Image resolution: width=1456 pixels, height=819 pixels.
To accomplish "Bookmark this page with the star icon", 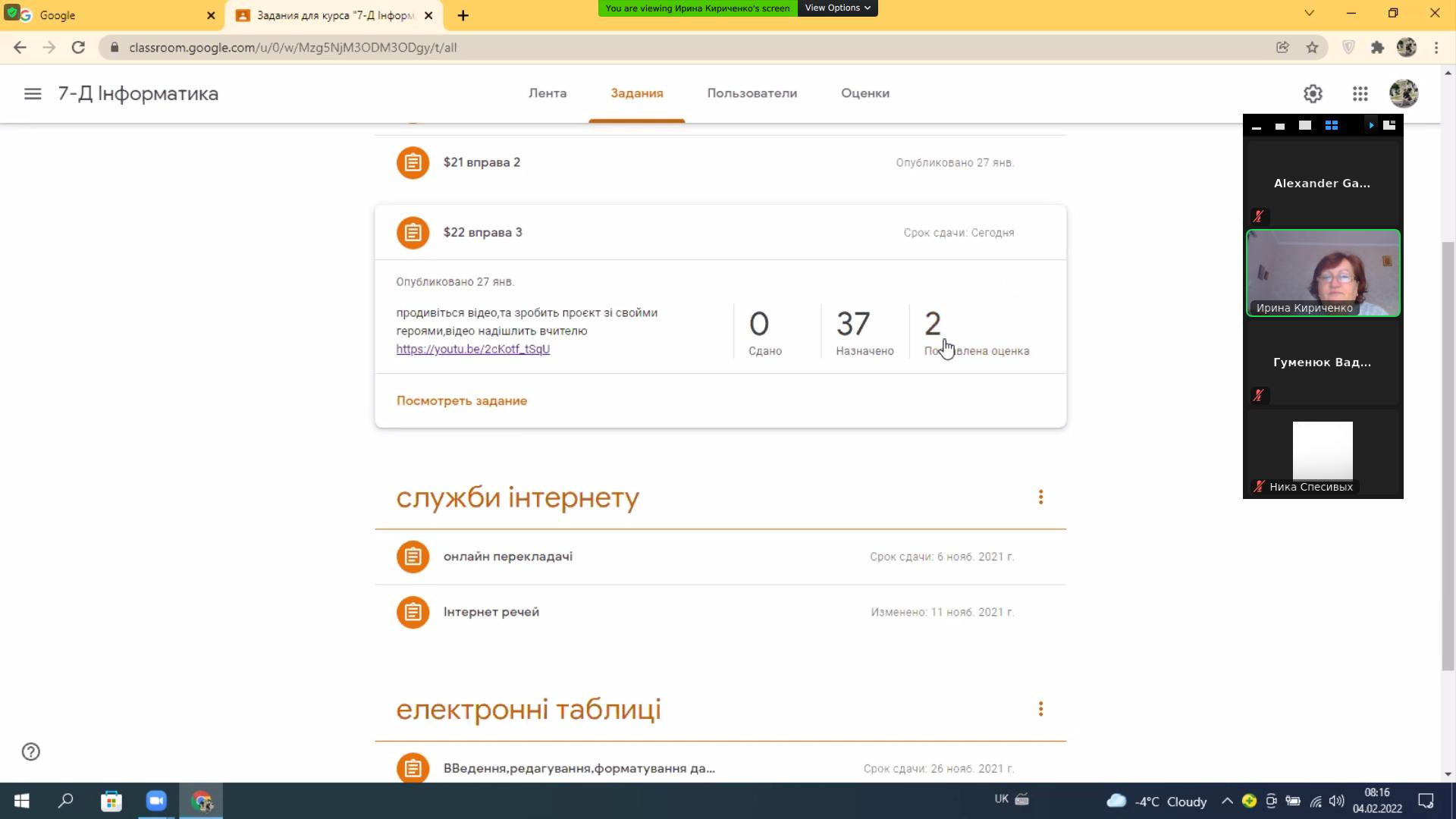I will pos(1312,47).
